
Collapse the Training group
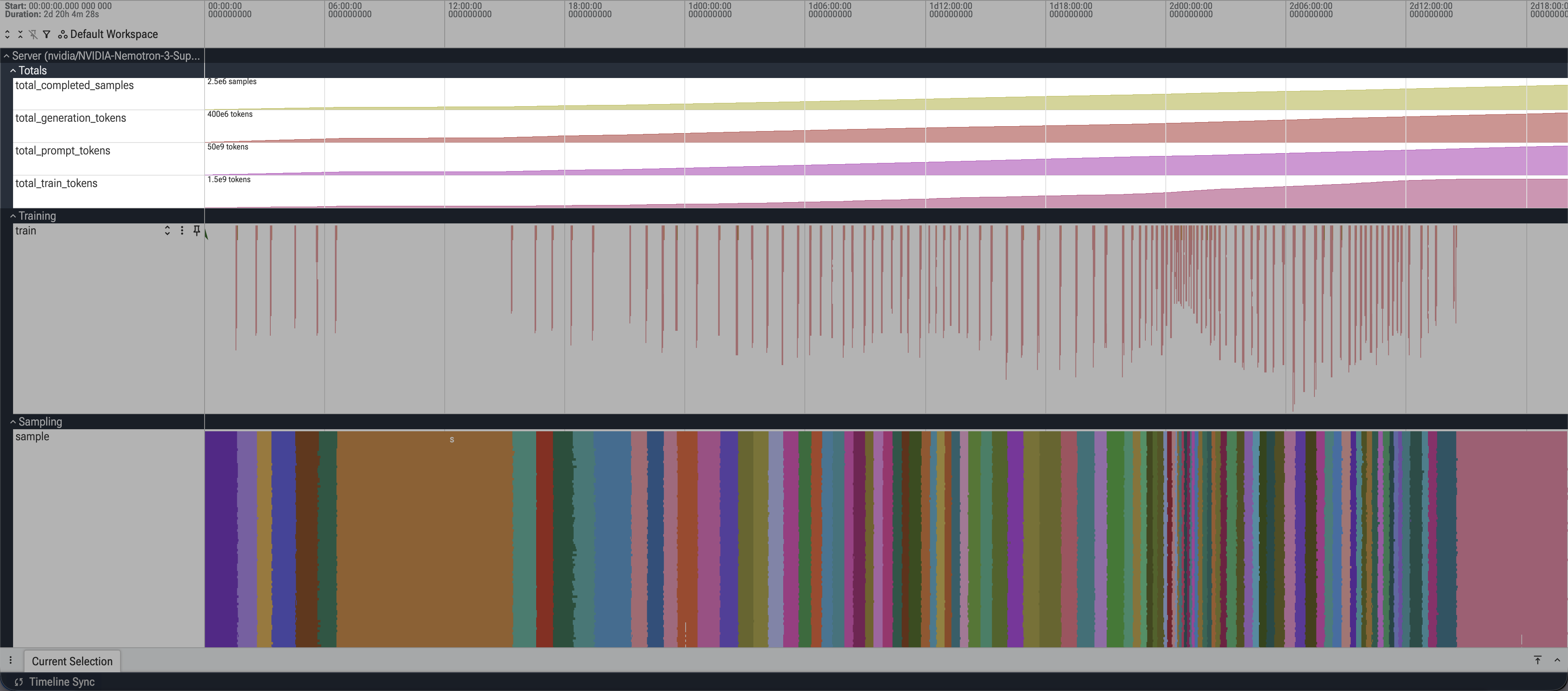[13, 216]
